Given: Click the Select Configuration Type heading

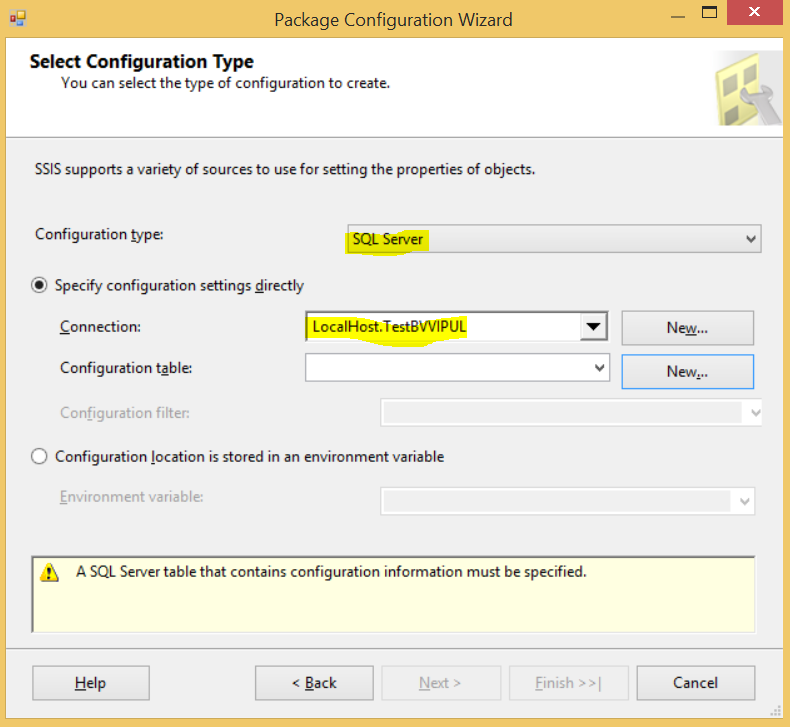Looking at the screenshot, I should pyautogui.click(x=142, y=61).
